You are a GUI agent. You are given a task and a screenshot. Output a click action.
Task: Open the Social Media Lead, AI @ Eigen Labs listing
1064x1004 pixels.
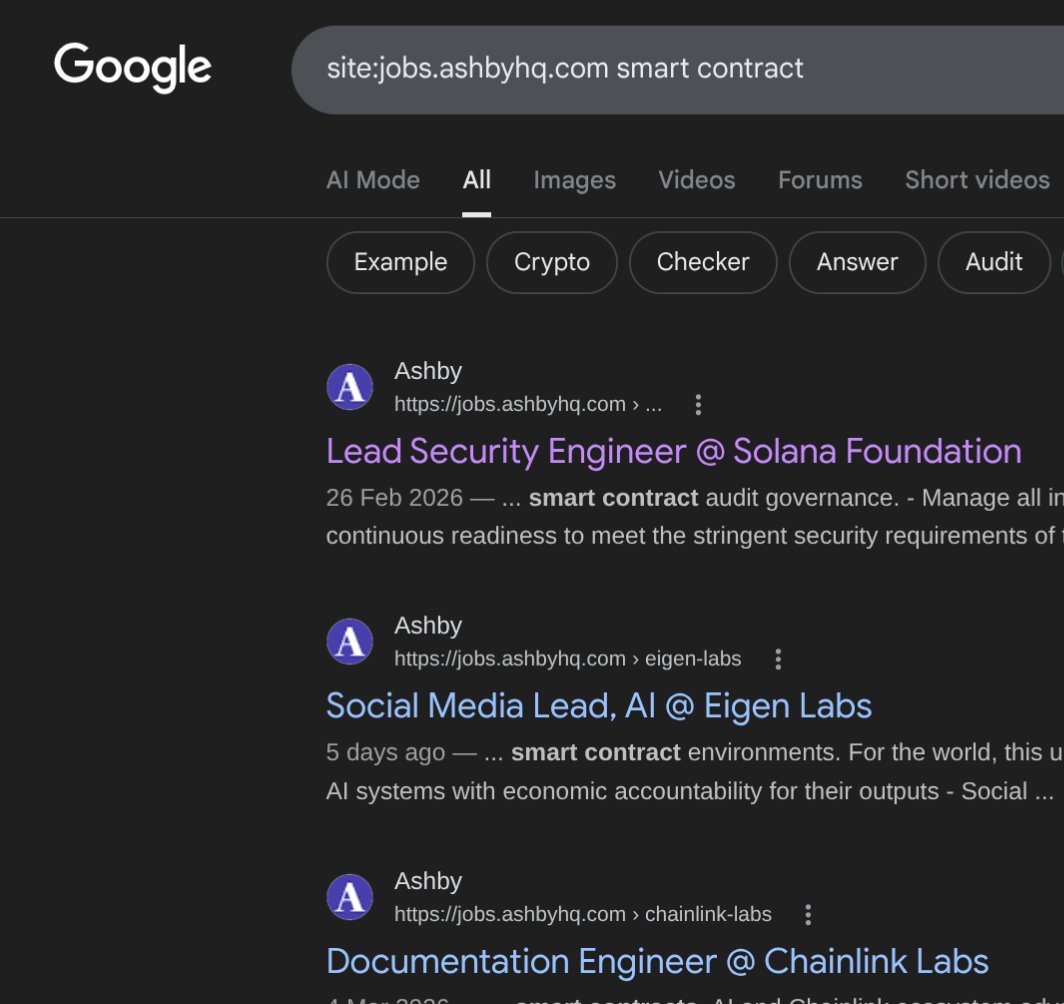pos(598,705)
